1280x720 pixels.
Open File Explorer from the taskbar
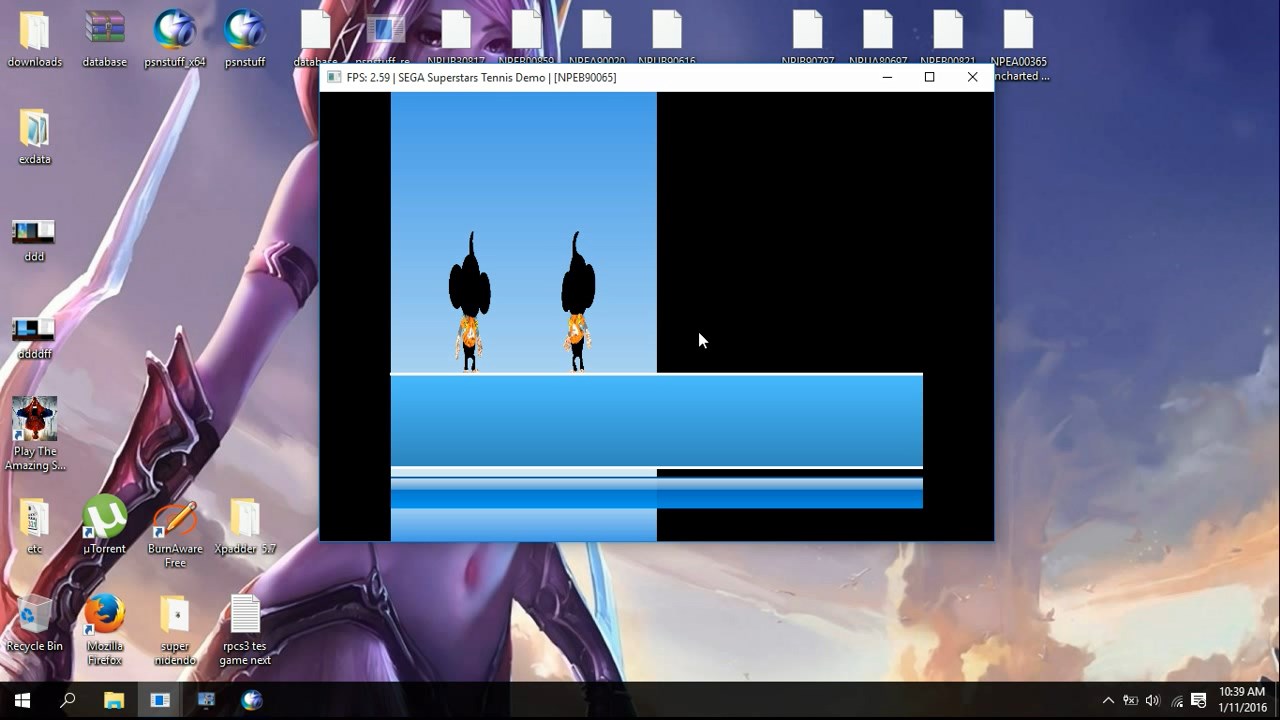coord(114,700)
